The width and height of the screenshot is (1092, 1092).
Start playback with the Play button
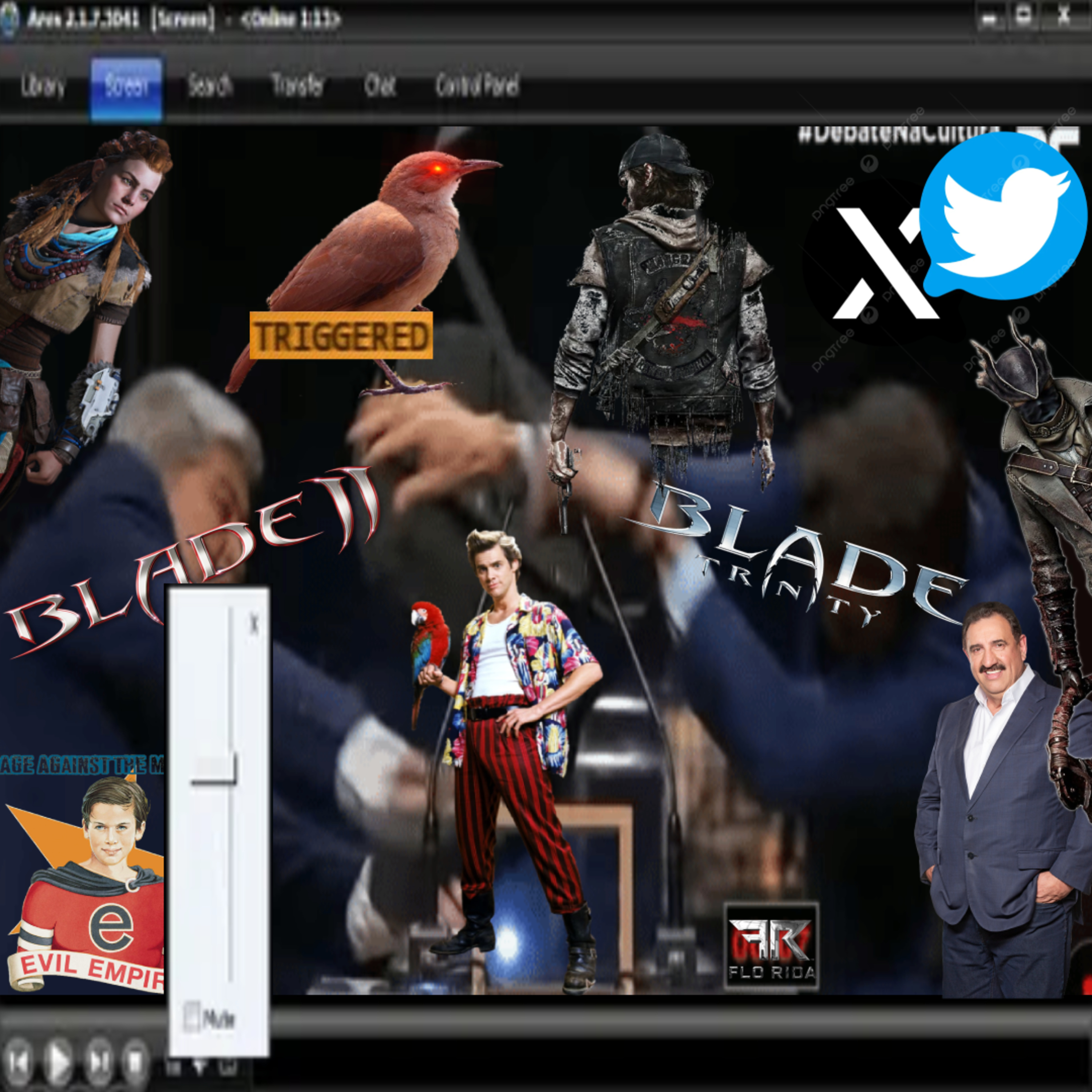(58, 1061)
